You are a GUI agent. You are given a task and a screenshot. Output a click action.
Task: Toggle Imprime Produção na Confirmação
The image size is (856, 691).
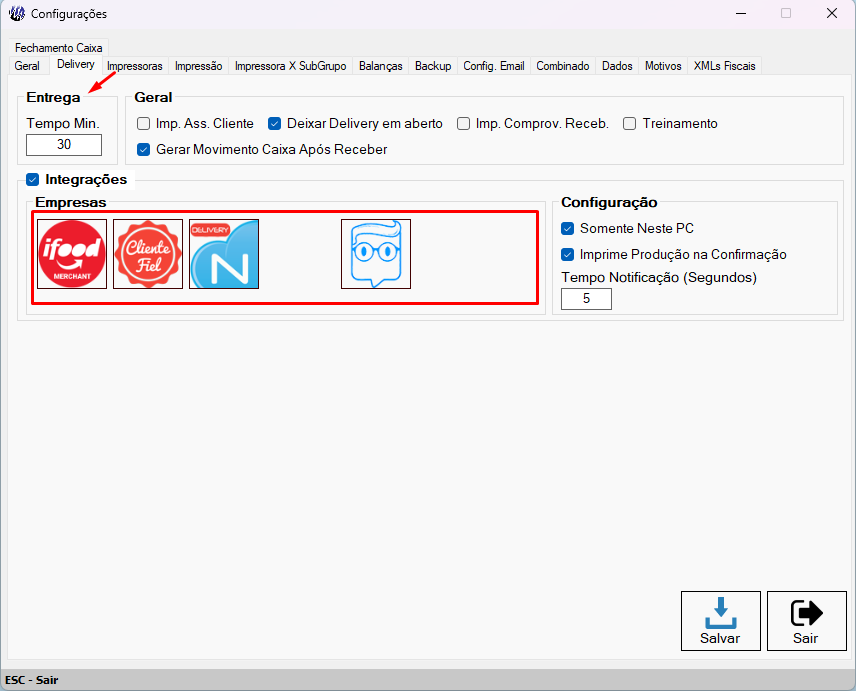click(568, 254)
